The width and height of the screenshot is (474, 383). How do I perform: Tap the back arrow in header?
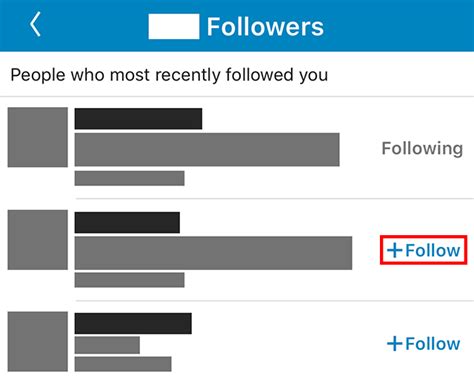coord(35,24)
